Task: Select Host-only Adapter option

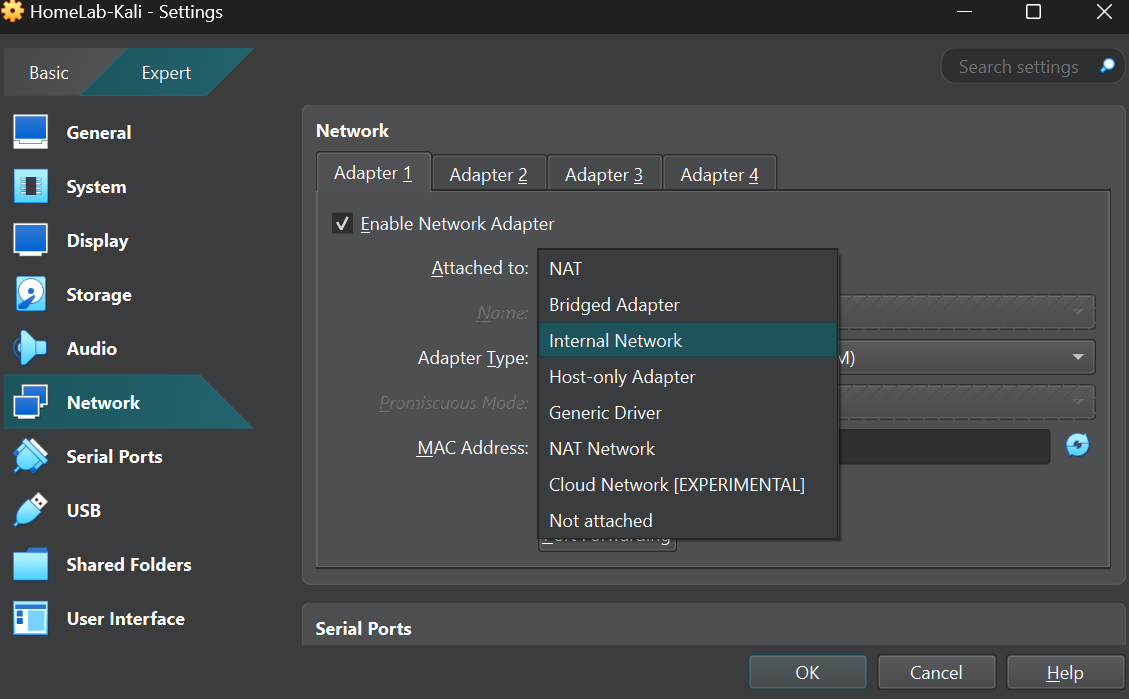Action: point(621,376)
